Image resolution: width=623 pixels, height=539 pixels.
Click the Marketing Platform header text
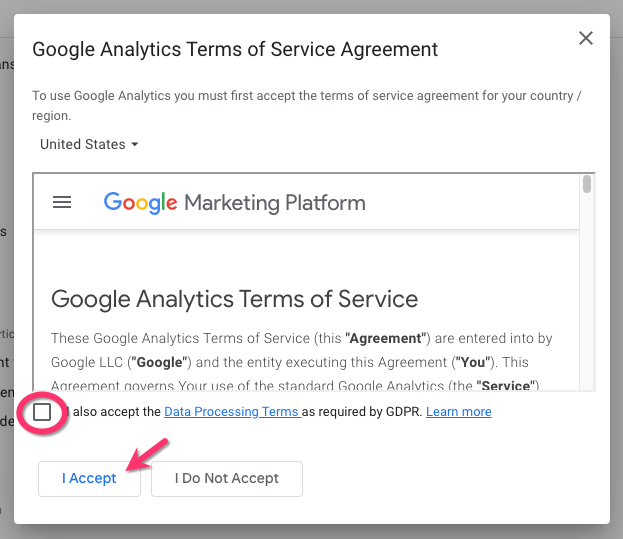pos(274,203)
